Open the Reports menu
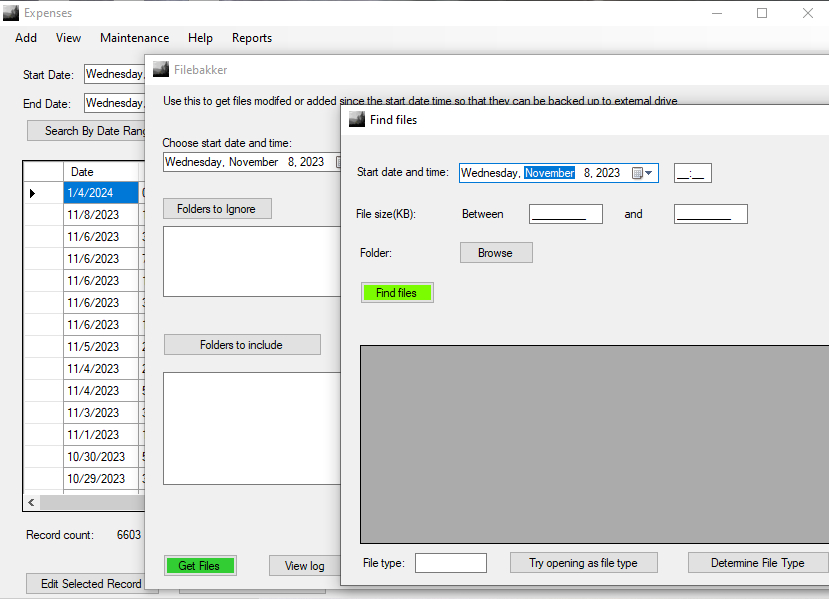Screen dimensions: 829x599 pyautogui.click(x=252, y=38)
